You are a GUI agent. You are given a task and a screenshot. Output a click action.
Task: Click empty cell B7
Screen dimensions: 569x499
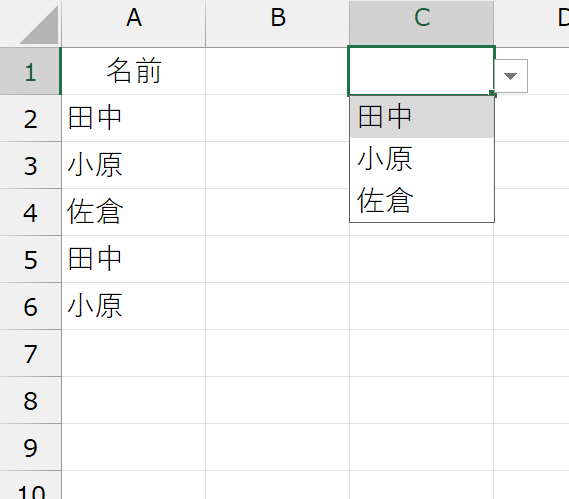pyautogui.click(x=278, y=353)
